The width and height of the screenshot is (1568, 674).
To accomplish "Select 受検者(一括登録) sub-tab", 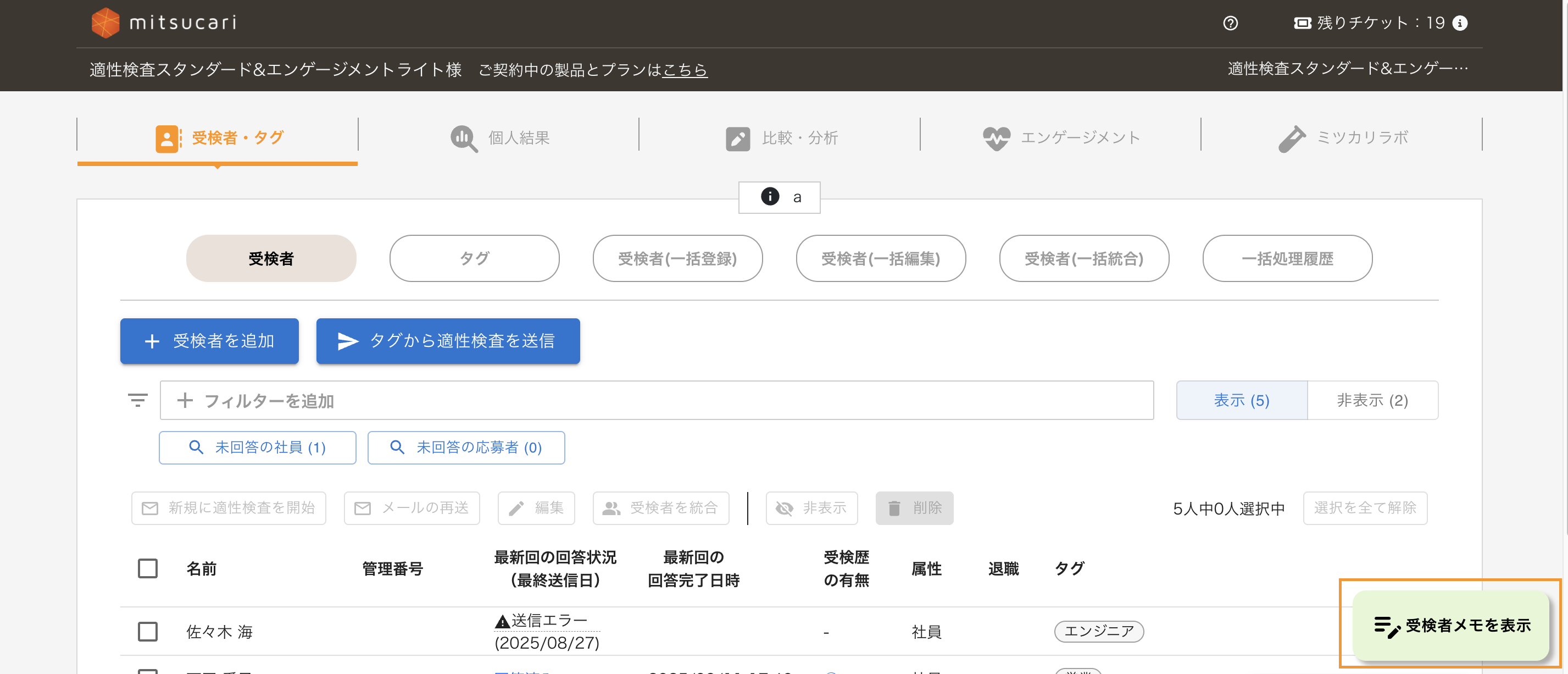I will [x=677, y=258].
